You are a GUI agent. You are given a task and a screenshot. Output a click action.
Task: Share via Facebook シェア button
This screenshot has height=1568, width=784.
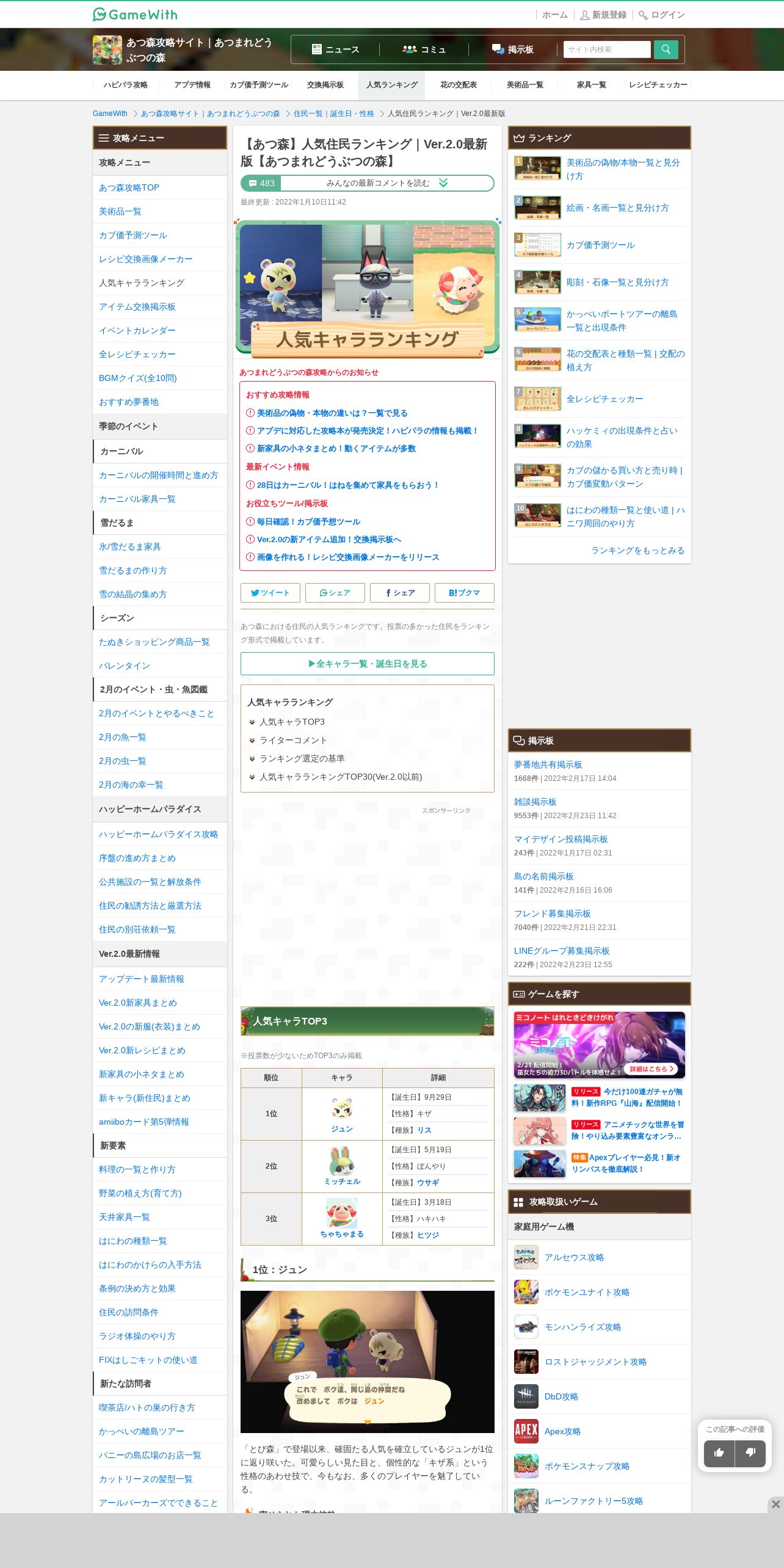coord(400,593)
